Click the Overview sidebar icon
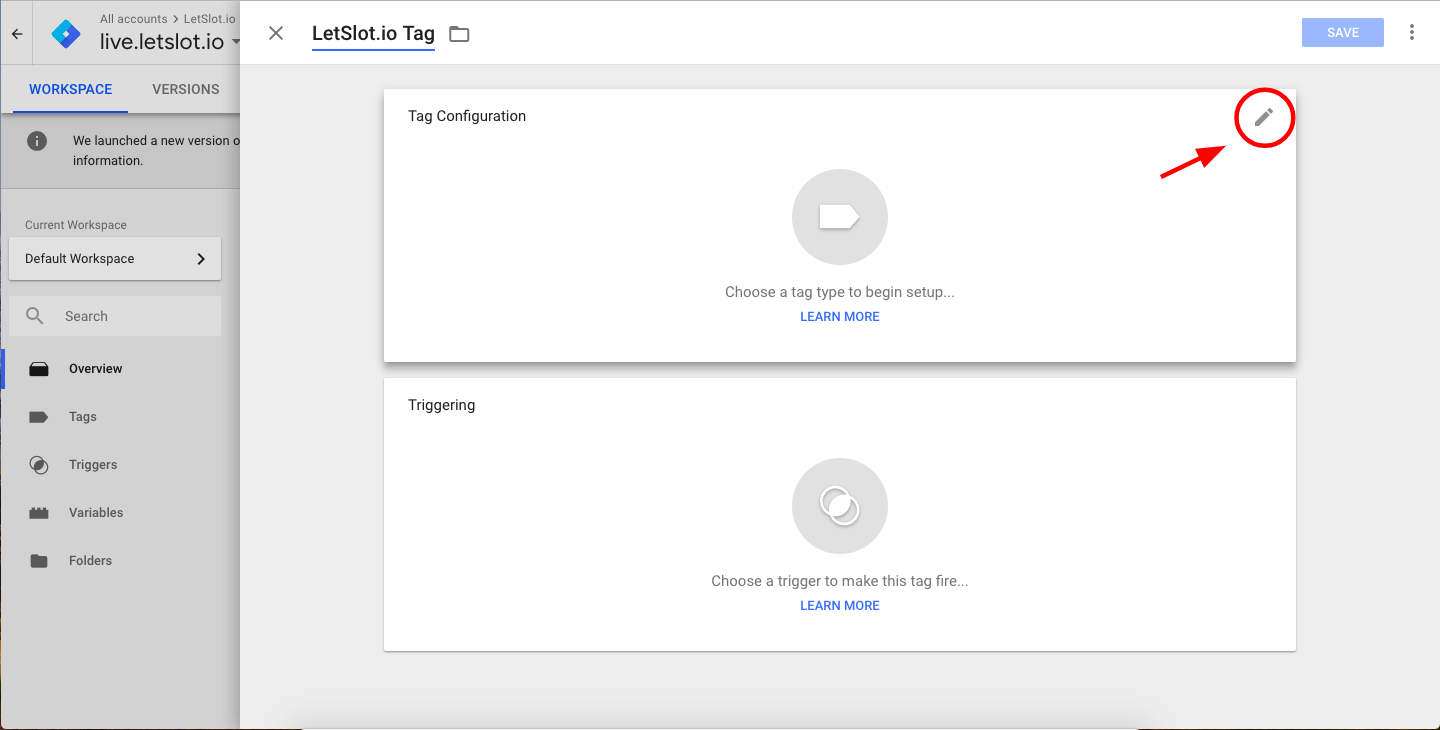Image resolution: width=1440 pixels, height=730 pixels. (39, 369)
